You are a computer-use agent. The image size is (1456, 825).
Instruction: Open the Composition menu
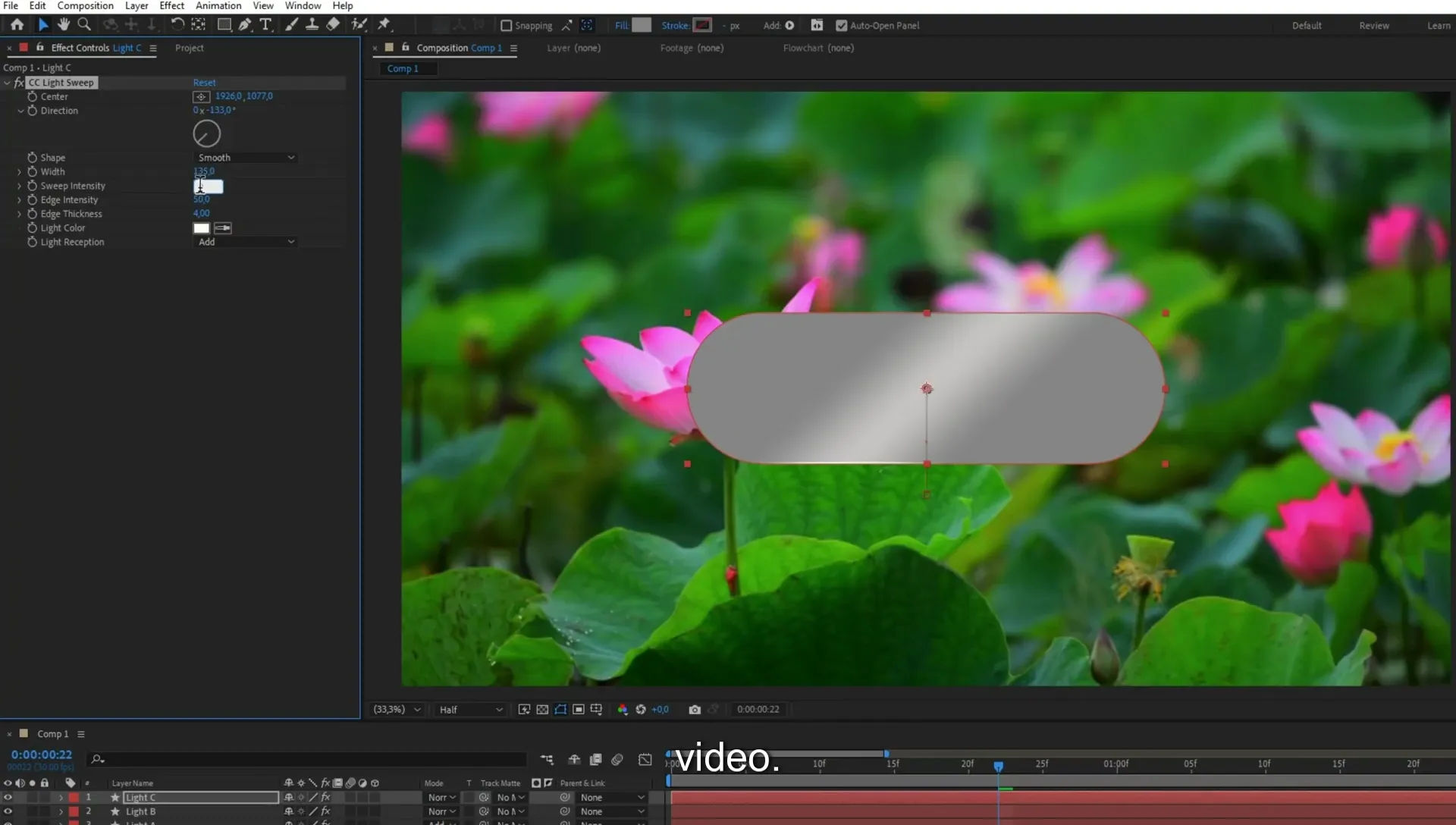85,5
